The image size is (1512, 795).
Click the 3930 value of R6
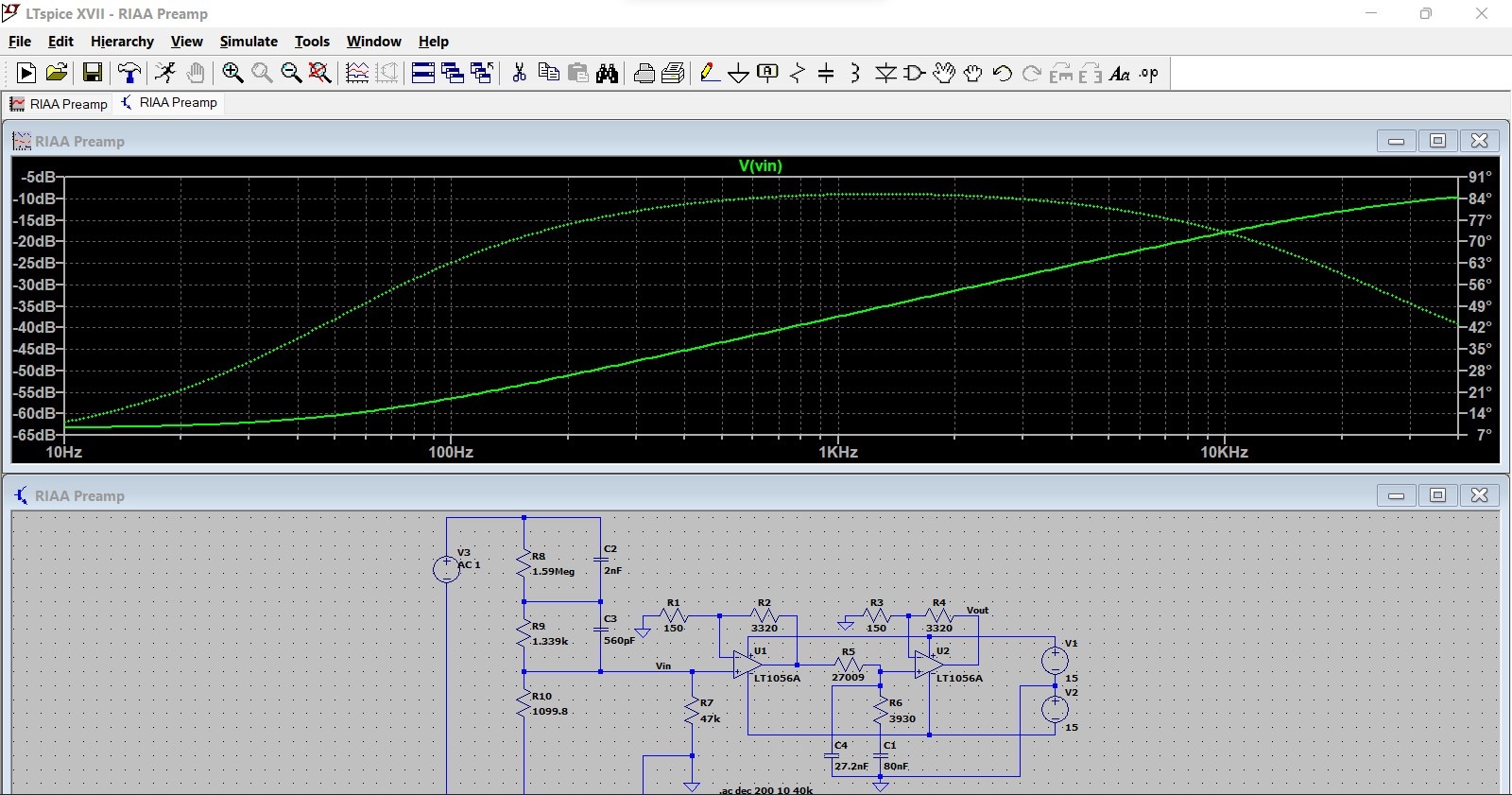(902, 718)
